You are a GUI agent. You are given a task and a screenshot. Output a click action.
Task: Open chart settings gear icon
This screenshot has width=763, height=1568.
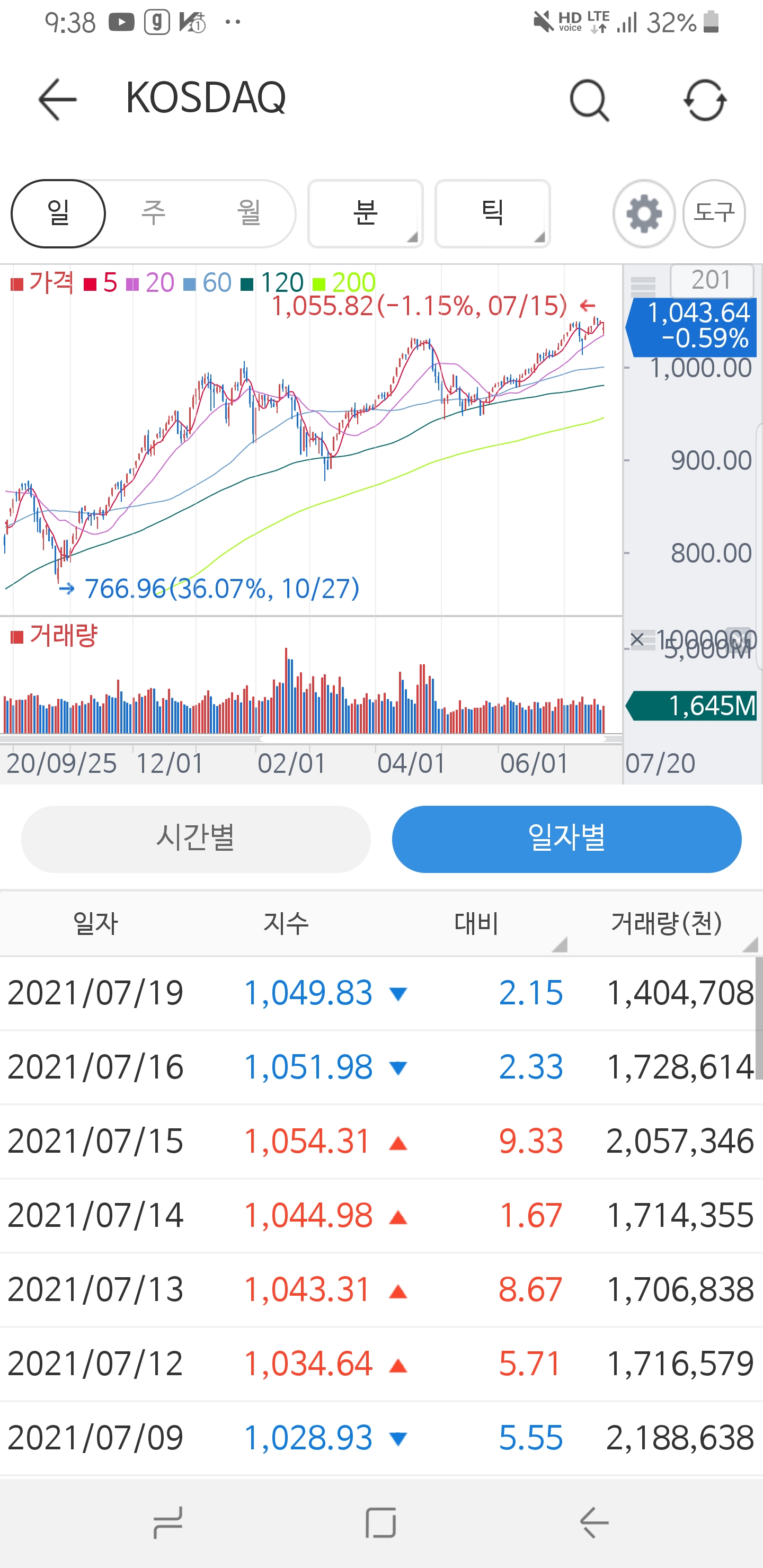pyautogui.click(x=644, y=213)
